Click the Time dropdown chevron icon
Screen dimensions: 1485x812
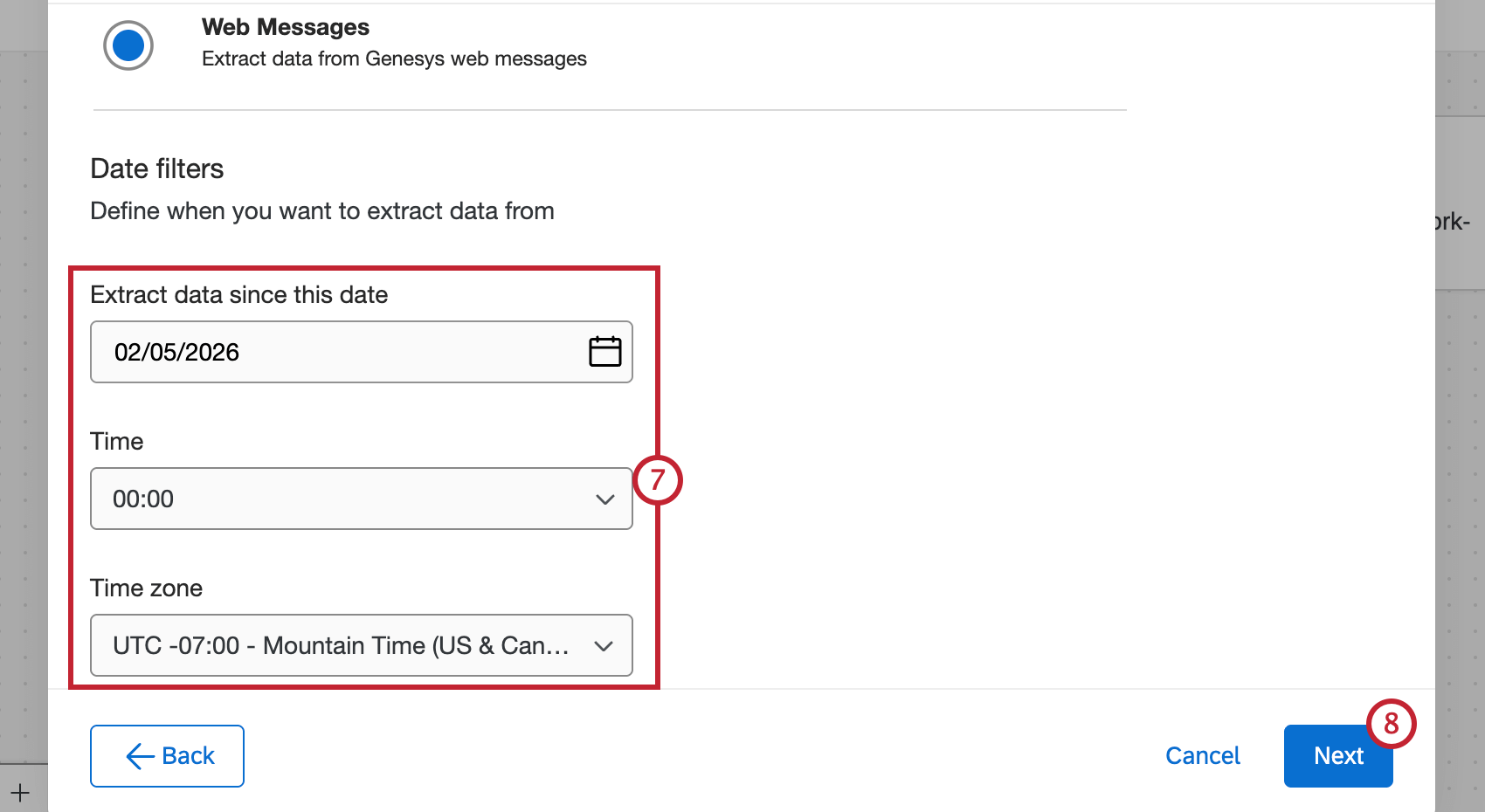click(604, 499)
